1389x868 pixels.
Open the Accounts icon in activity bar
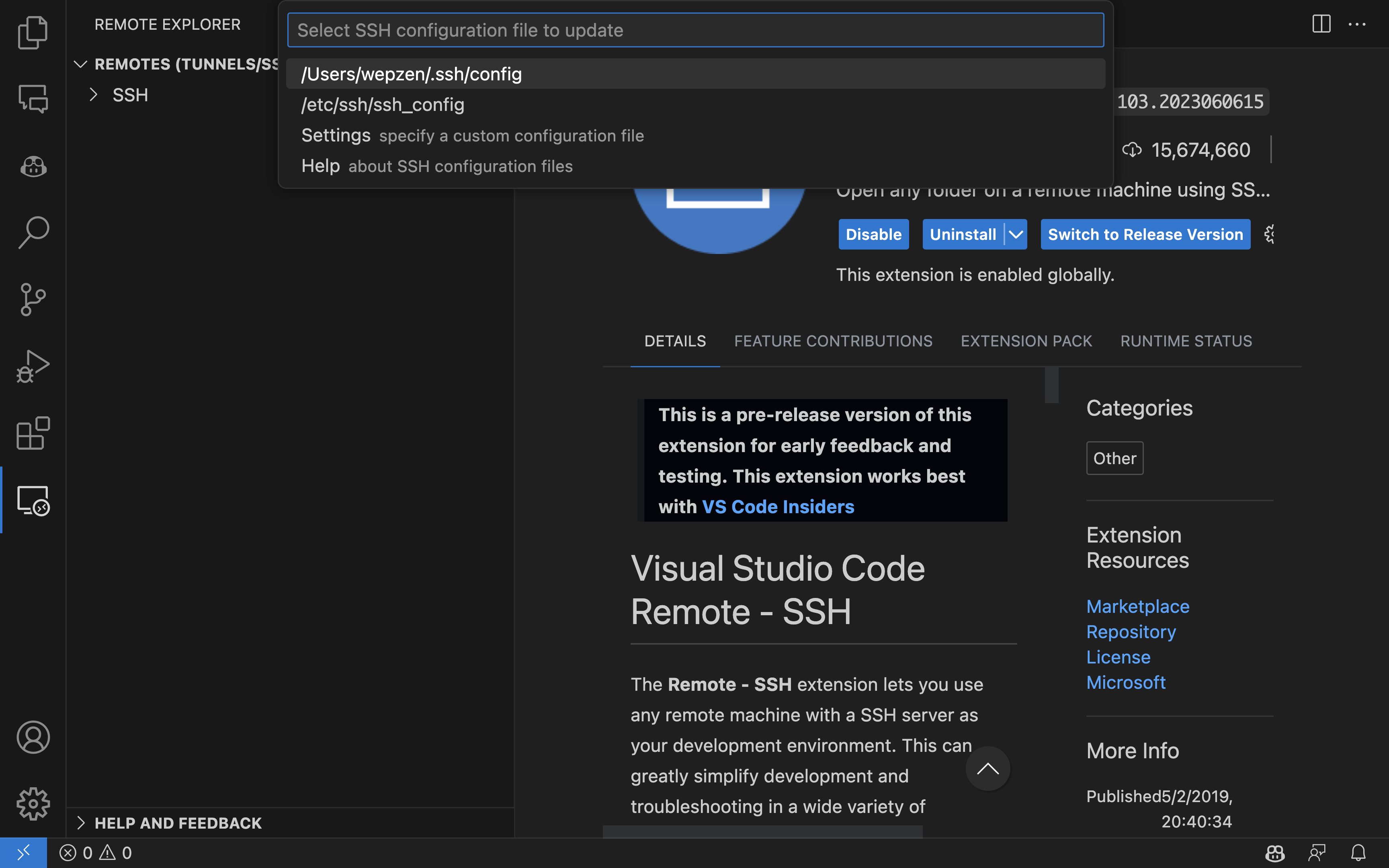(33, 737)
